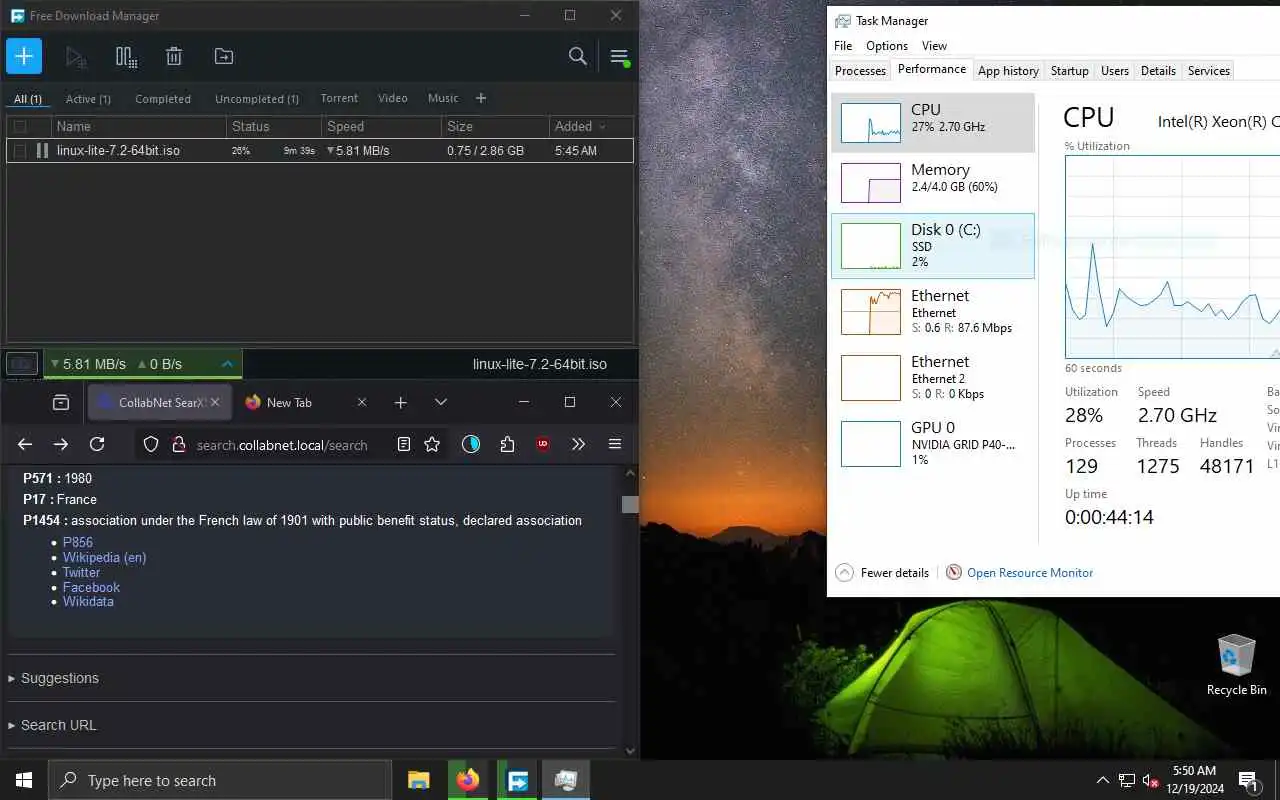The height and width of the screenshot is (800, 1280).
Task: Select Ethernet 87.6 Mbps graph in Task Manager
Action: click(933, 311)
